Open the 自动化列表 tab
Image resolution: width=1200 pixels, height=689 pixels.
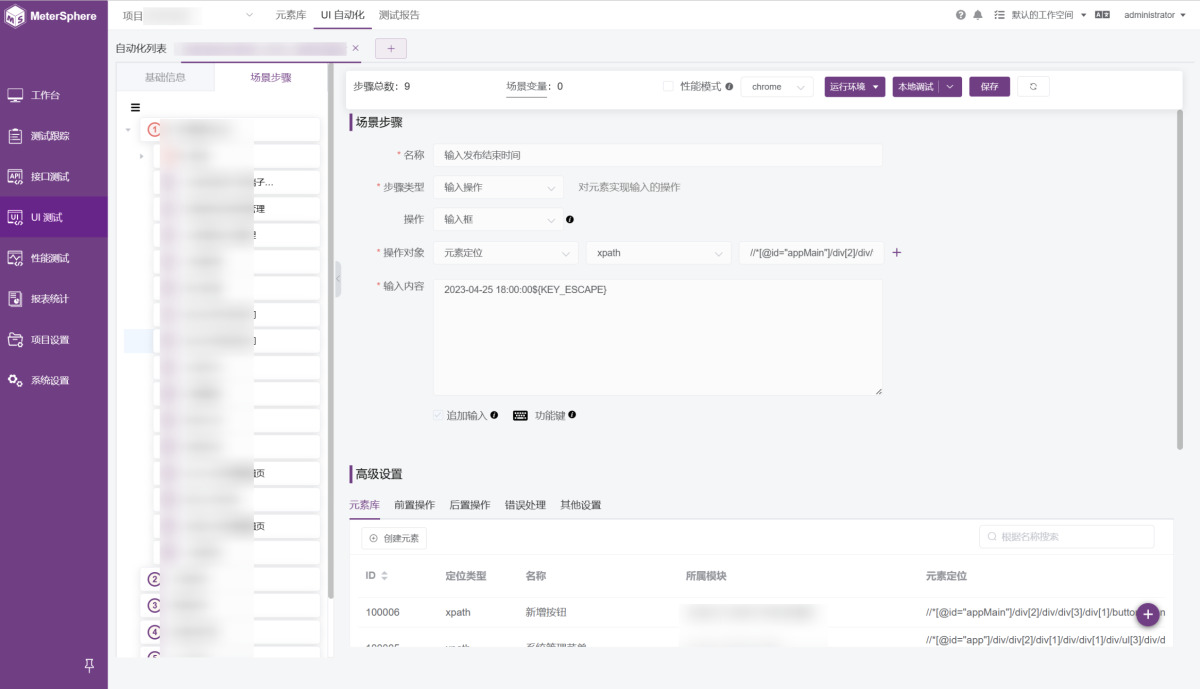tap(141, 48)
